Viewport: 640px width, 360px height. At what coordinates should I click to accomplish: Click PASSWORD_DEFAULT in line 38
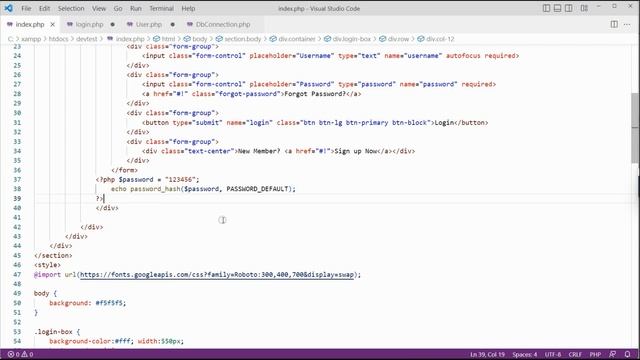[257, 189]
